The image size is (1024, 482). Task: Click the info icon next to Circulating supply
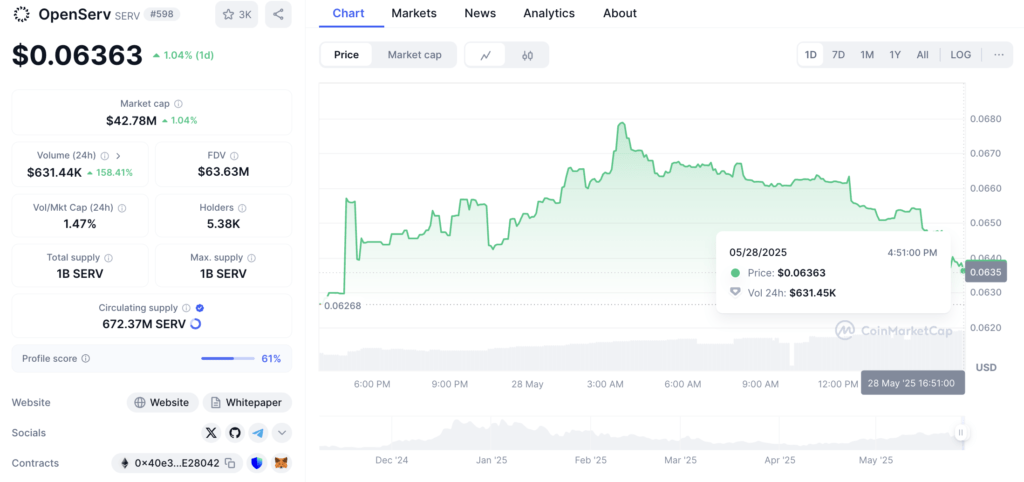click(x=186, y=308)
